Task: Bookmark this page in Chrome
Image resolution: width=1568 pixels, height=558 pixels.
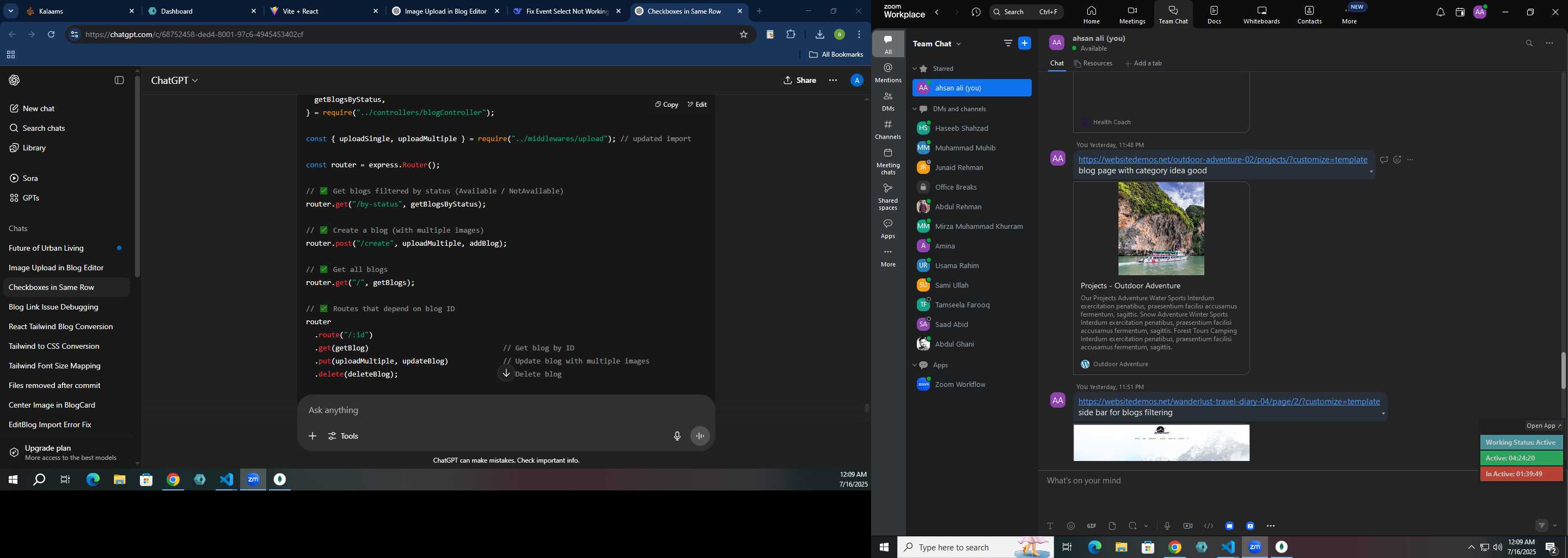Action: click(743, 35)
